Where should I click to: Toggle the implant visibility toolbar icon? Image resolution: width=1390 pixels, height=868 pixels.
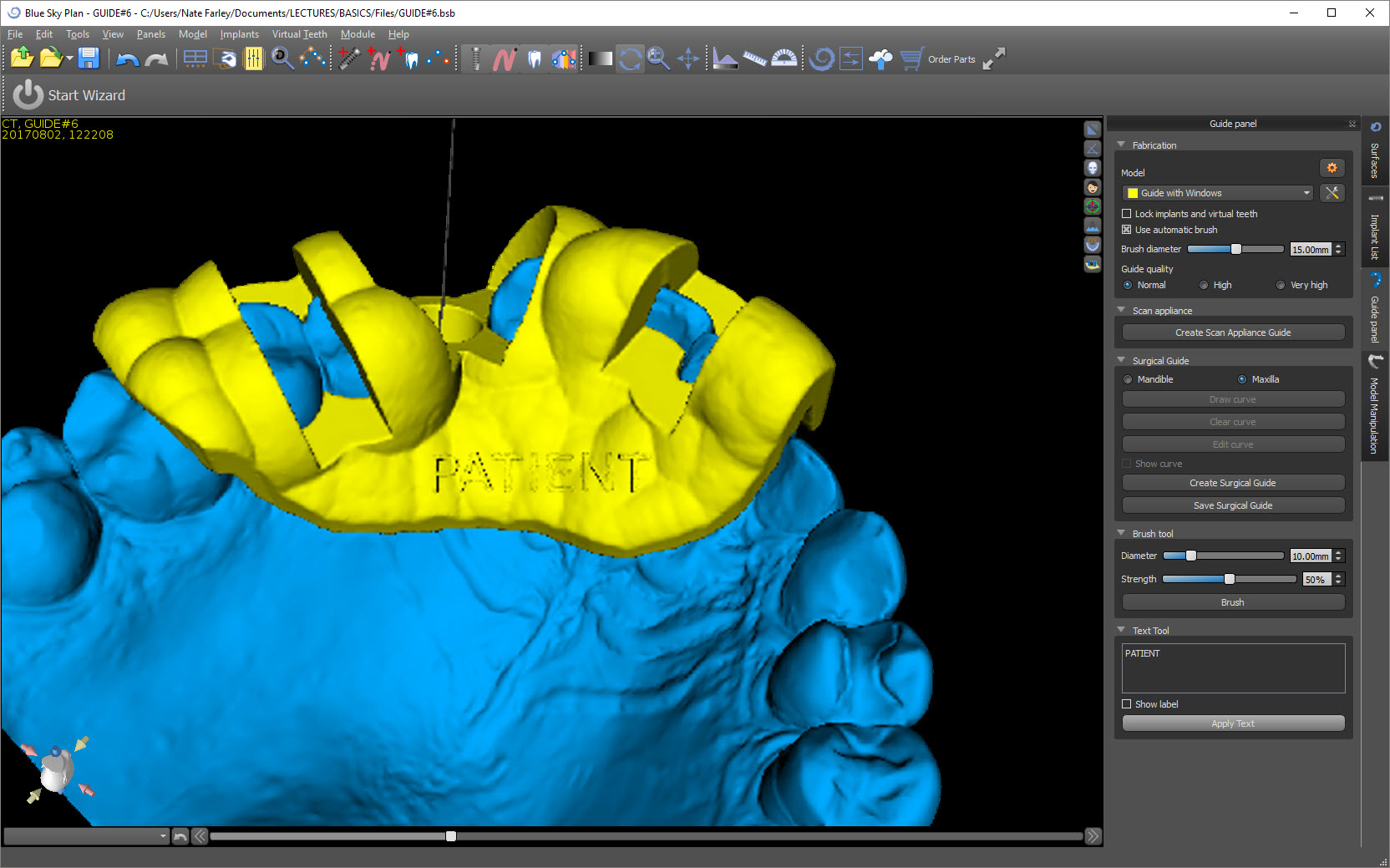(x=475, y=58)
